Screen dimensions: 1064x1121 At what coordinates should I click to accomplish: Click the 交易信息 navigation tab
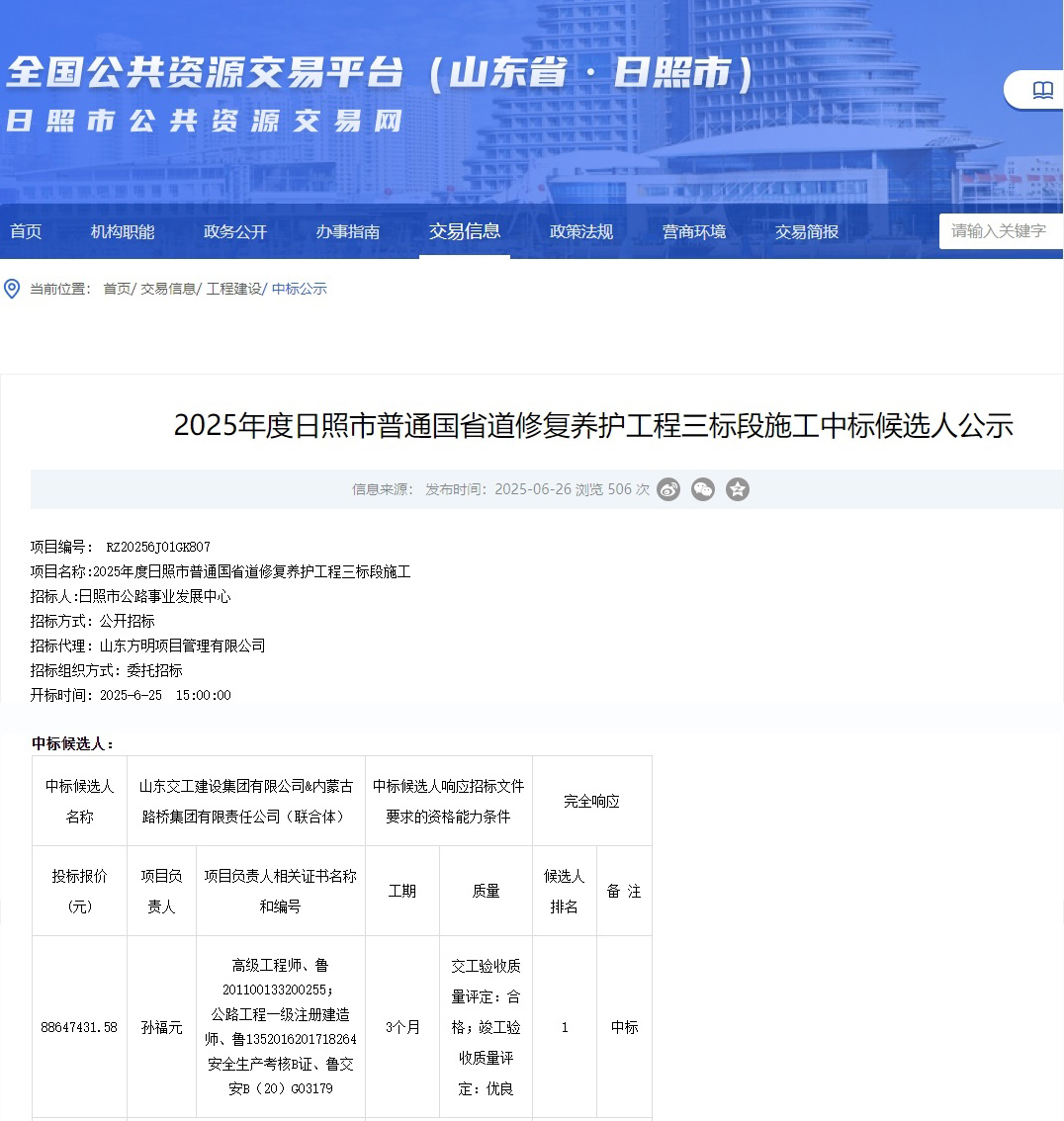(465, 231)
